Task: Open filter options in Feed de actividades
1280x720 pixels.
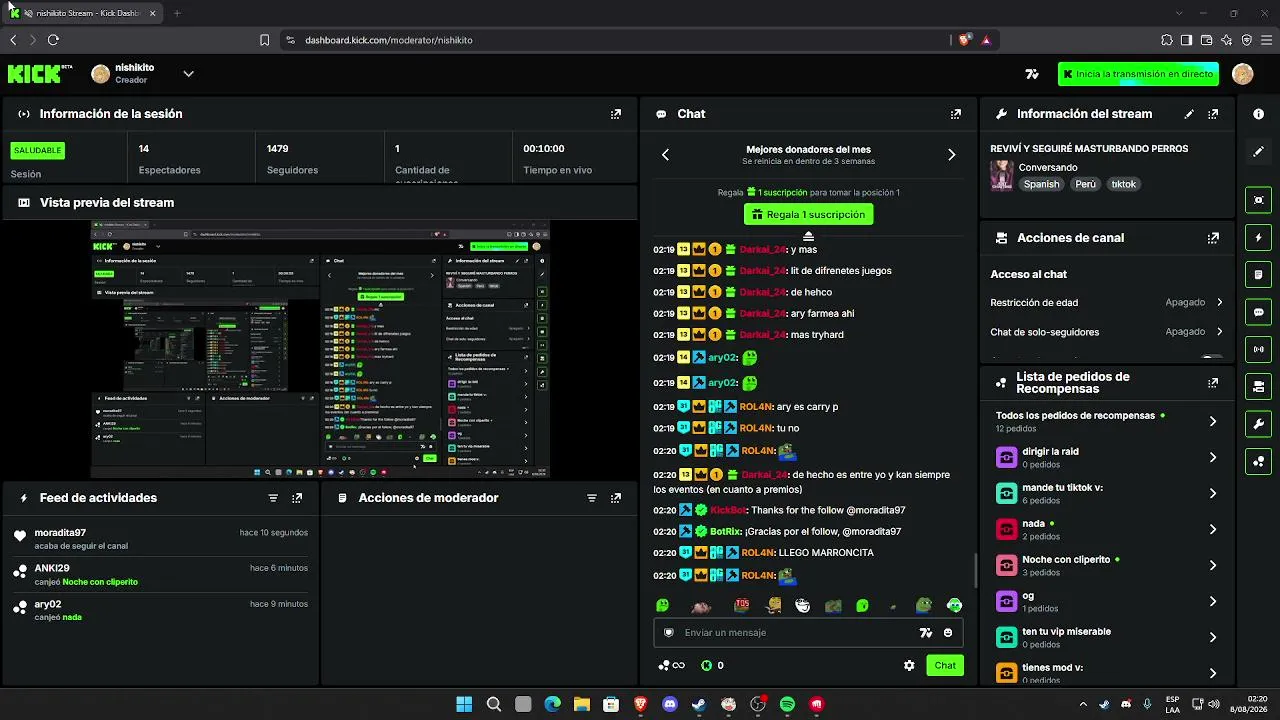Action: [273, 498]
